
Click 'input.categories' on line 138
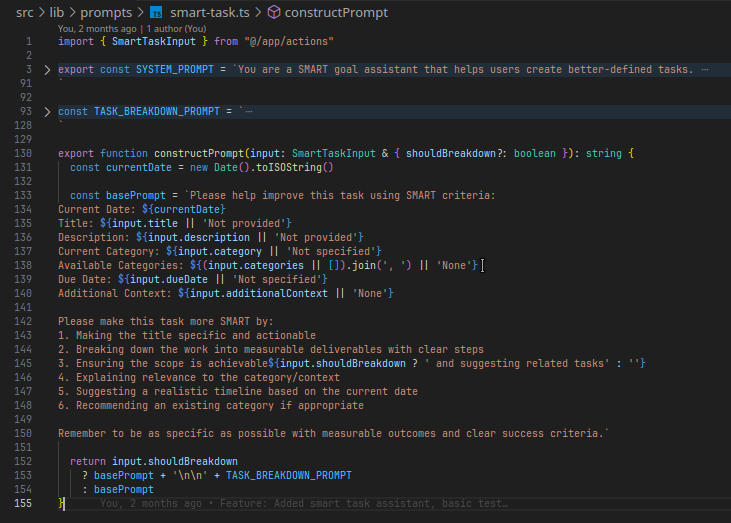[x=256, y=265]
